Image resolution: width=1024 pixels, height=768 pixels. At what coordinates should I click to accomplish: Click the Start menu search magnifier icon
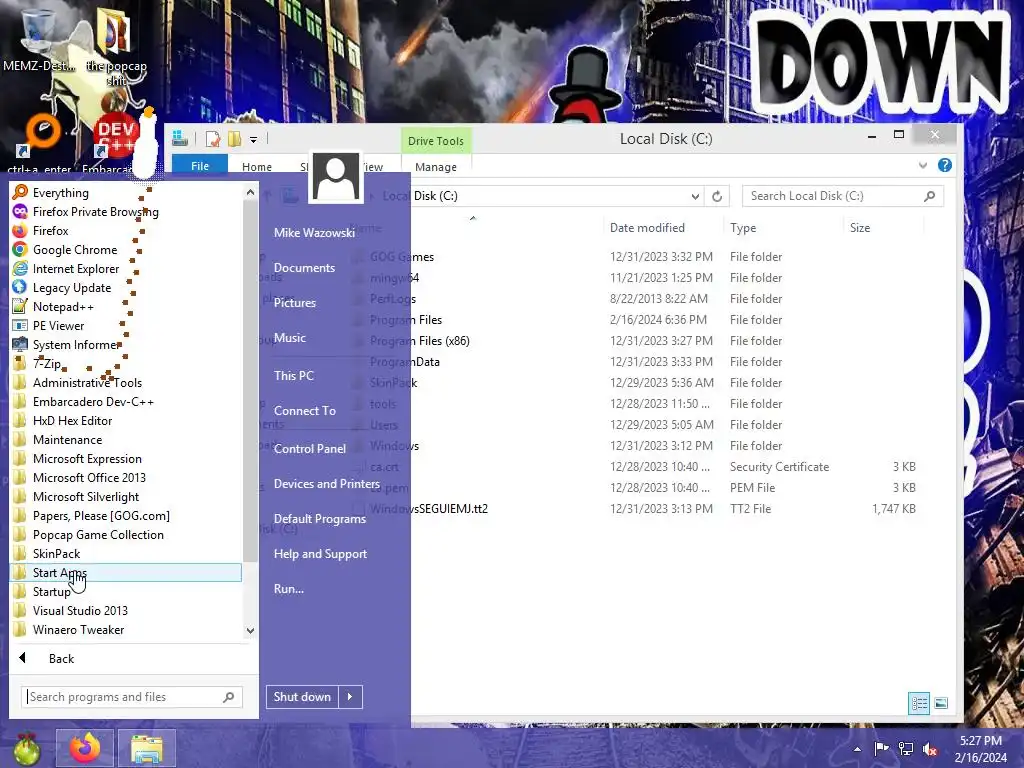[x=229, y=697]
